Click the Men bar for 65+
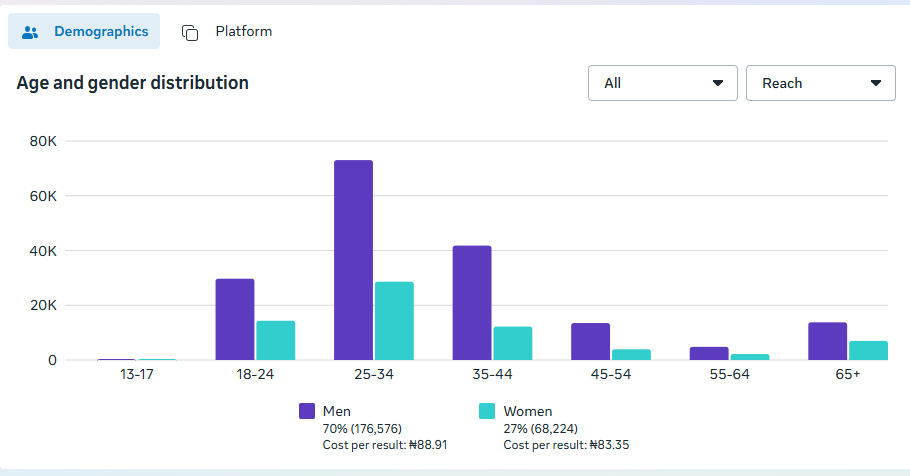This screenshot has width=910, height=476. (x=828, y=341)
